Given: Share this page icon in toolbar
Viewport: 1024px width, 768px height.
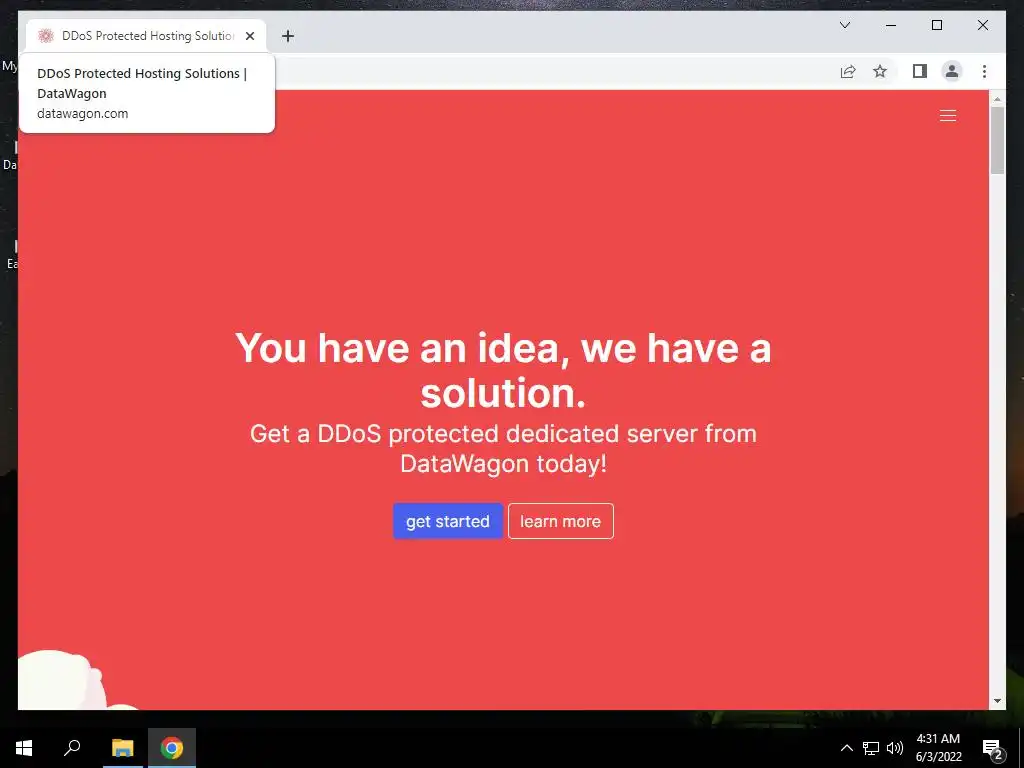Looking at the screenshot, I should pyautogui.click(x=848, y=71).
